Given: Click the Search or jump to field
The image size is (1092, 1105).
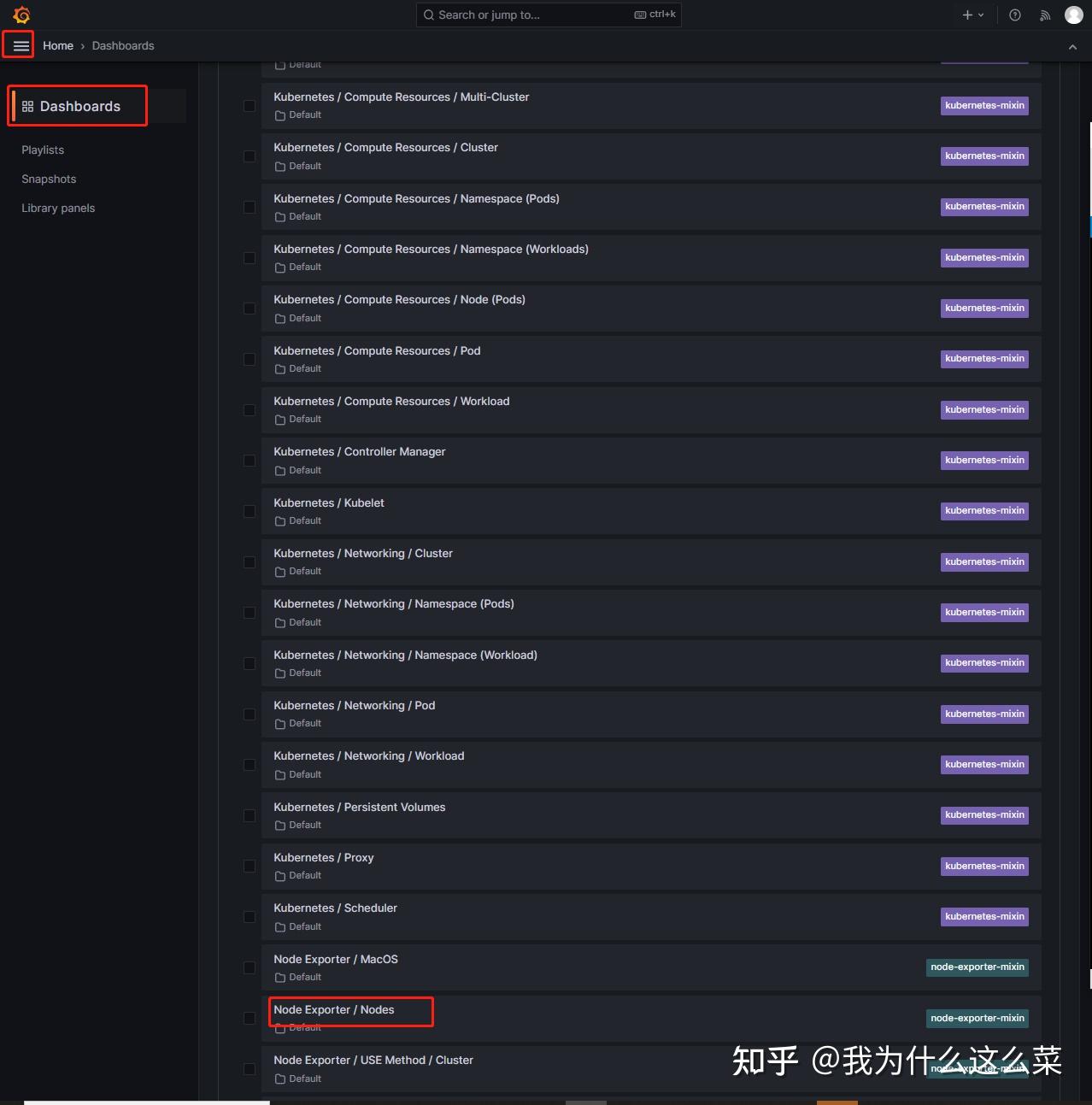Looking at the screenshot, I should click(x=549, y=15).
